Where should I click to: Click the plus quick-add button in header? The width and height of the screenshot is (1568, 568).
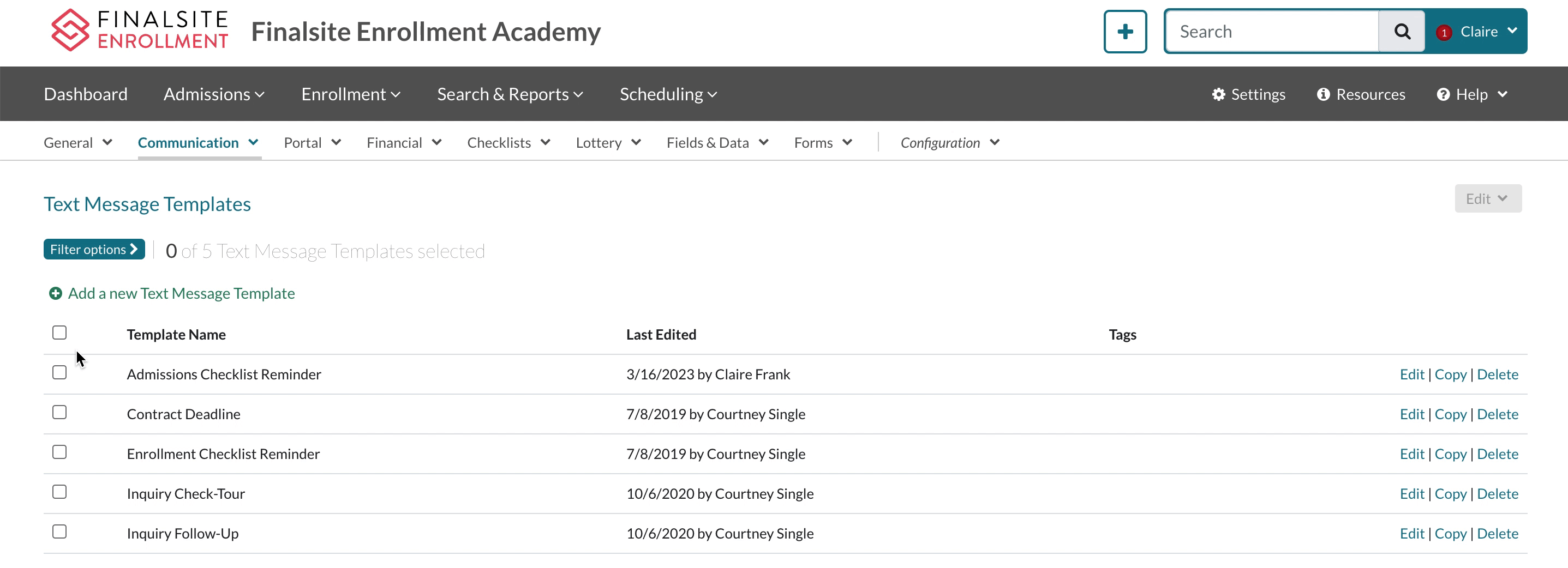pyautogui.click(x=1124, y=32)
